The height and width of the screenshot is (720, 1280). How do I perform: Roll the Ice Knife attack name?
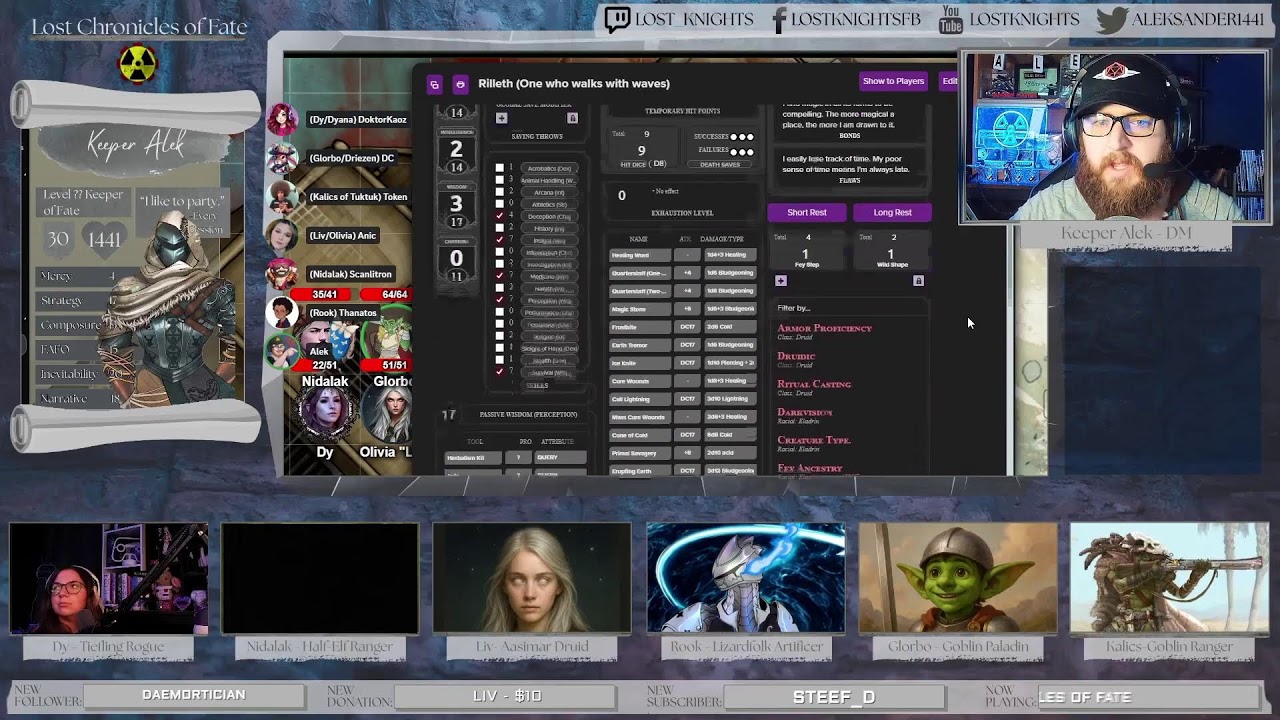point(638,363)
